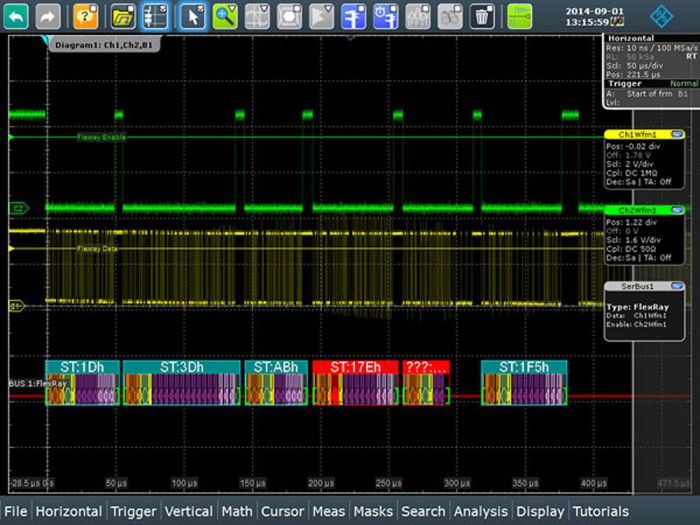The image size is (700, 525).
Task: Click the Undo arrow icon
Action: tap(16, 17)
